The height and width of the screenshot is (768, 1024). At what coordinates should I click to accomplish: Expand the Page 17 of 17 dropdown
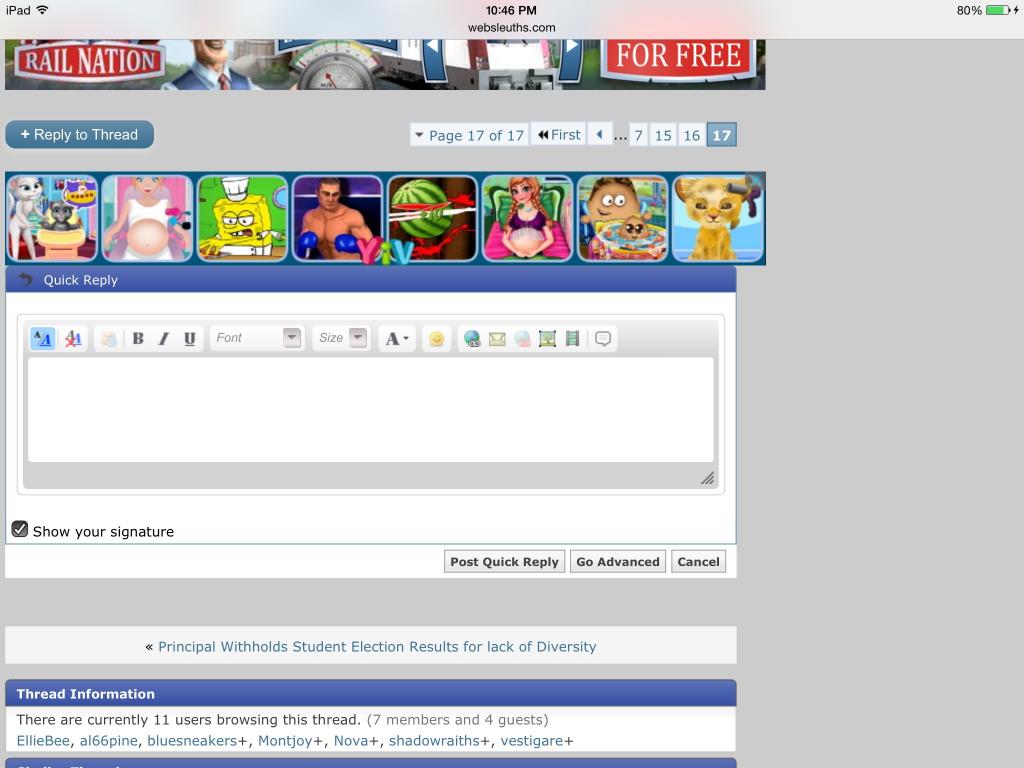click(468, 135)
